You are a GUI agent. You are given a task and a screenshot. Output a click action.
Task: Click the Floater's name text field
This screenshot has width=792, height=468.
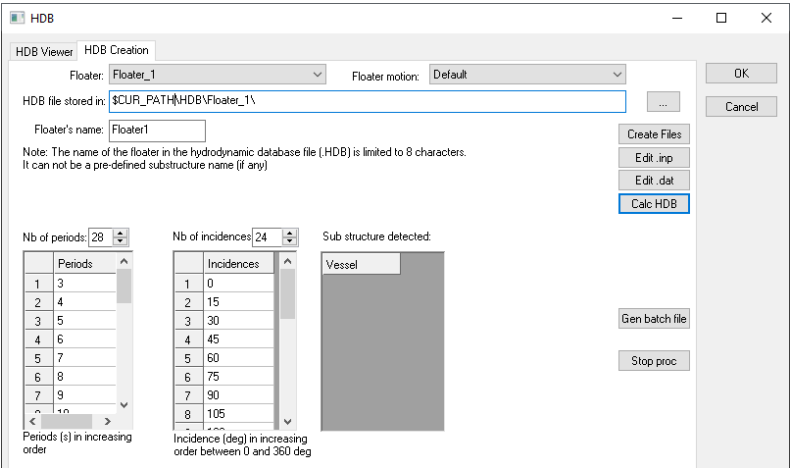[x=156, y=130]
